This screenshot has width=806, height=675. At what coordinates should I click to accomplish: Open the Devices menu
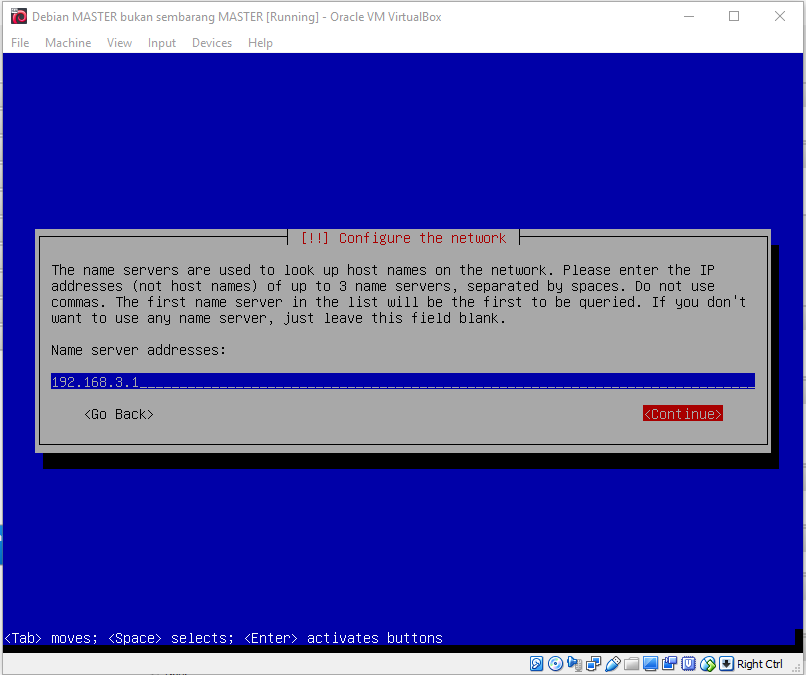212,43
